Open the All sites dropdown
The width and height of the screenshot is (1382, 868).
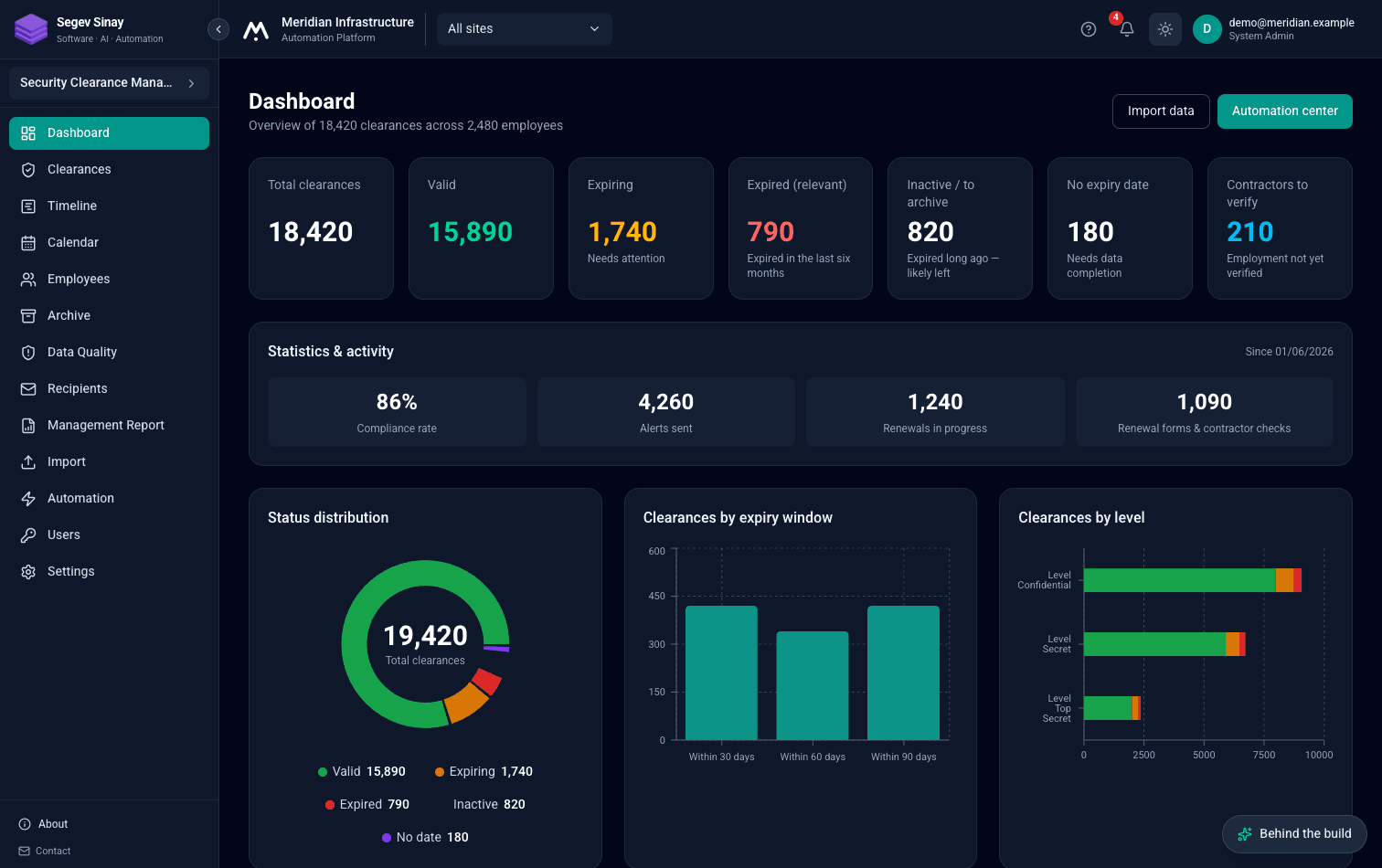[525, 29]
